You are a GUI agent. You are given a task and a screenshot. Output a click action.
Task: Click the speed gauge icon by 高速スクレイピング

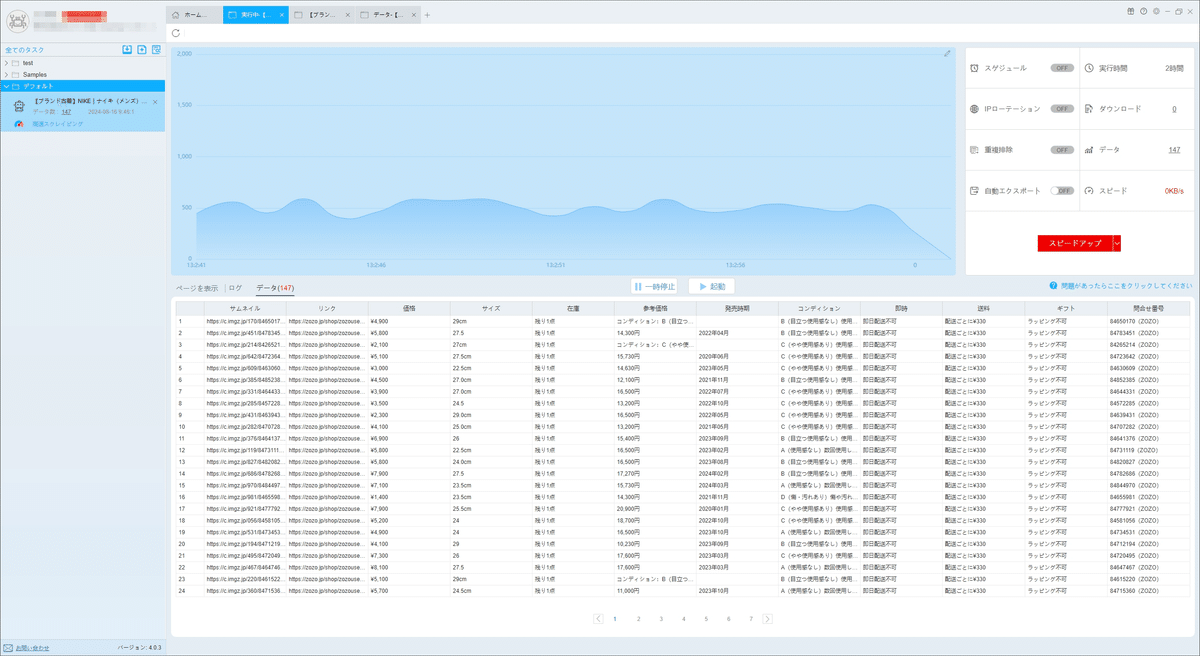19,124
